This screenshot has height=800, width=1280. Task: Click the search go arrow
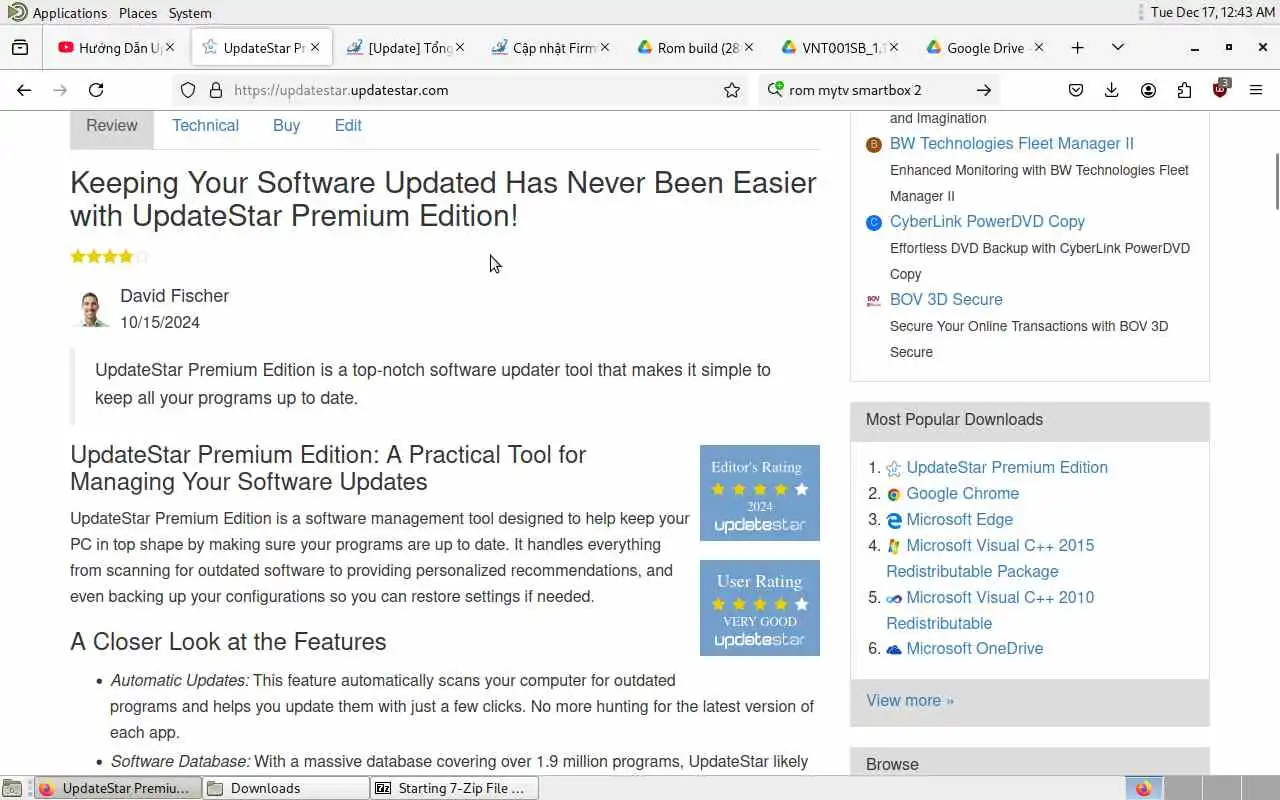click(x=984, y=90)
